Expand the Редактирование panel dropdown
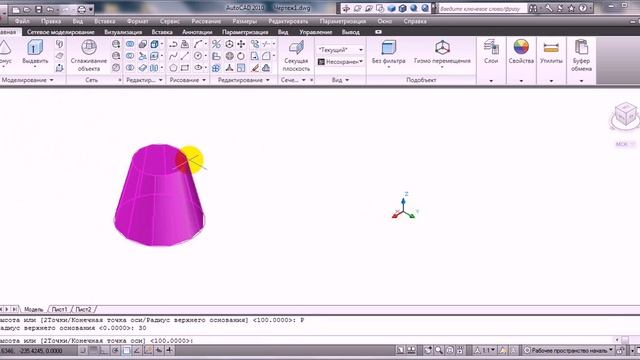 [x=267, y=80]
